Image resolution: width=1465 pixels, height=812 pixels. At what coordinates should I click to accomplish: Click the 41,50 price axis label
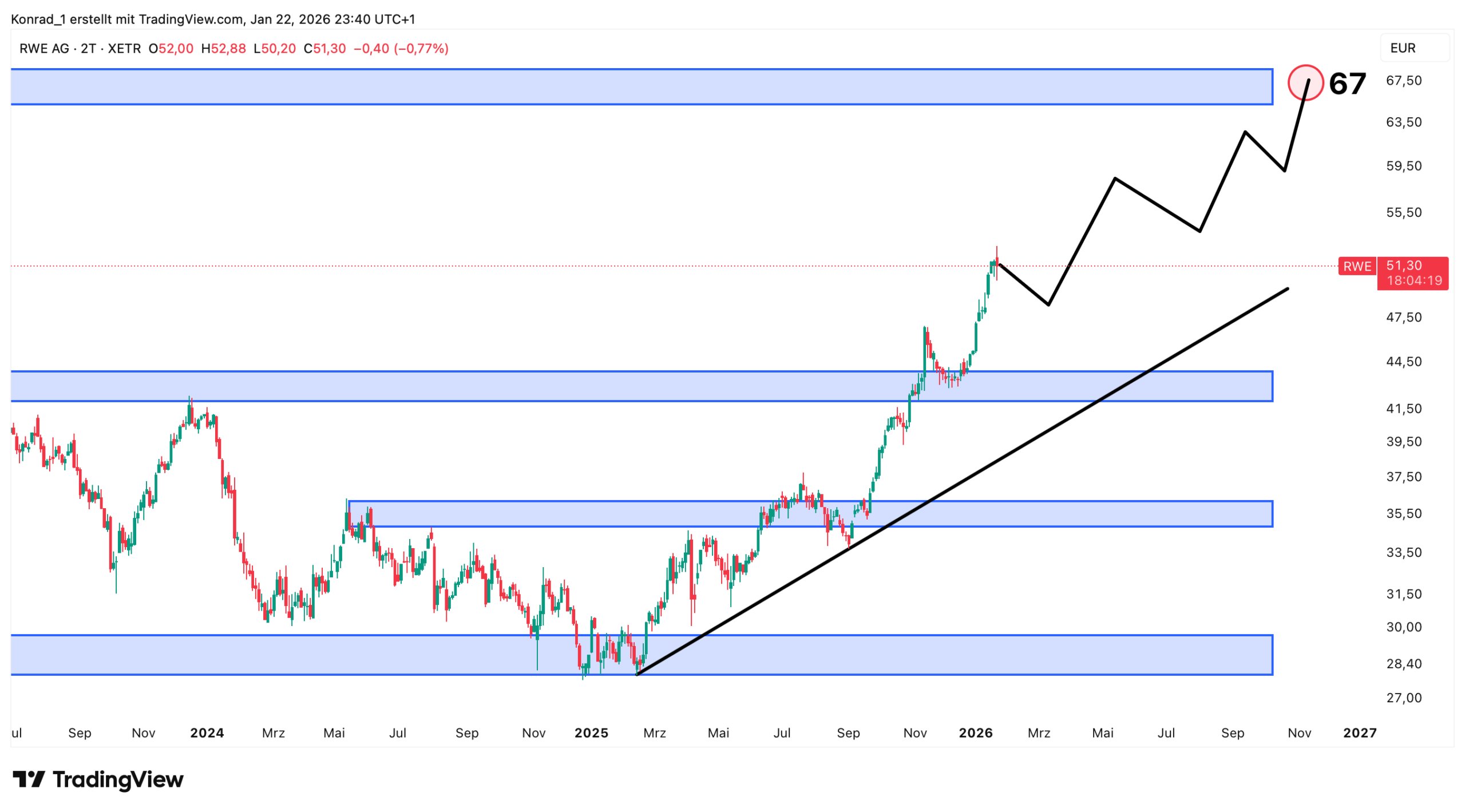1403,409
